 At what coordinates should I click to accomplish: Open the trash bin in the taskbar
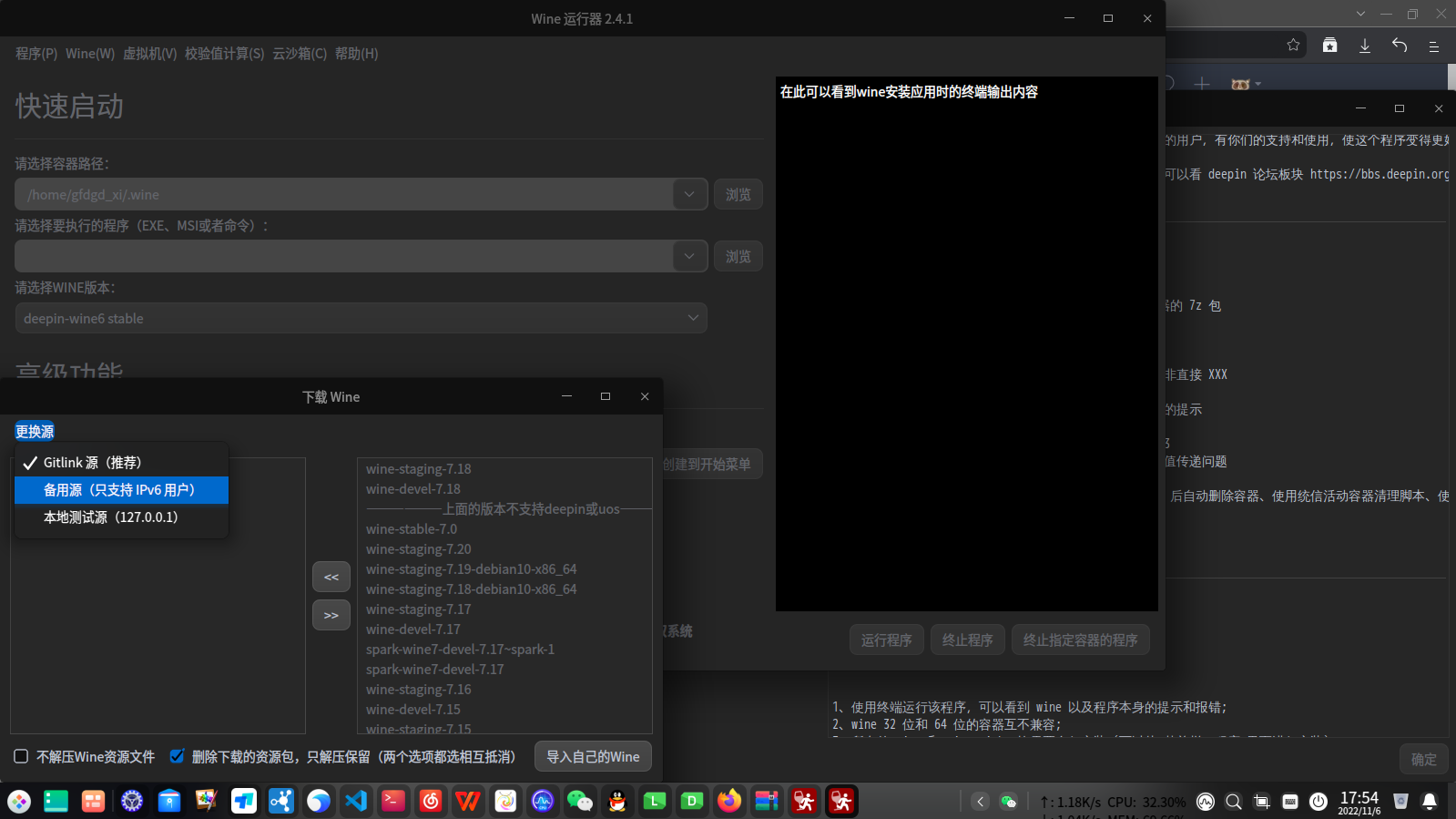click(x=1400, y=802)
